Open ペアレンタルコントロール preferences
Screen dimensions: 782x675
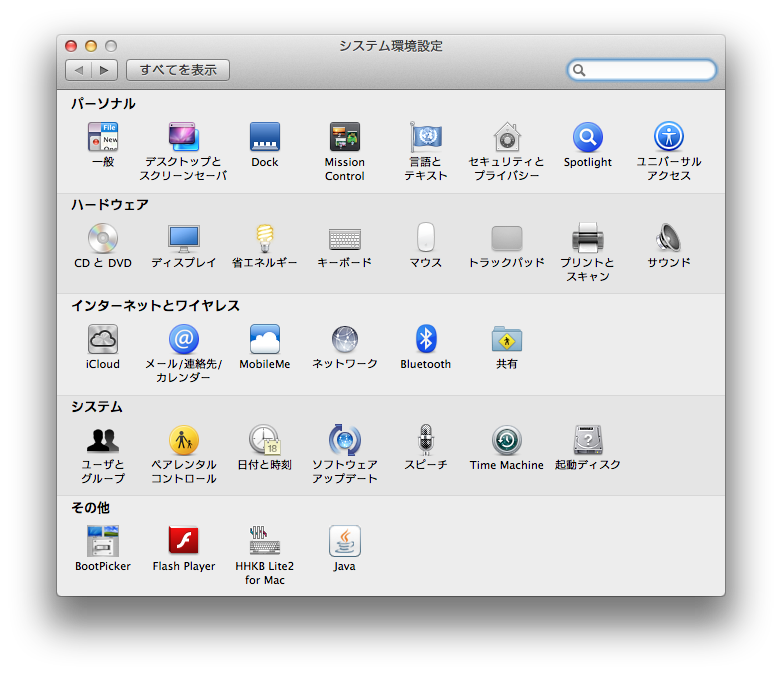pyautogui.click(x=184, y=440)
